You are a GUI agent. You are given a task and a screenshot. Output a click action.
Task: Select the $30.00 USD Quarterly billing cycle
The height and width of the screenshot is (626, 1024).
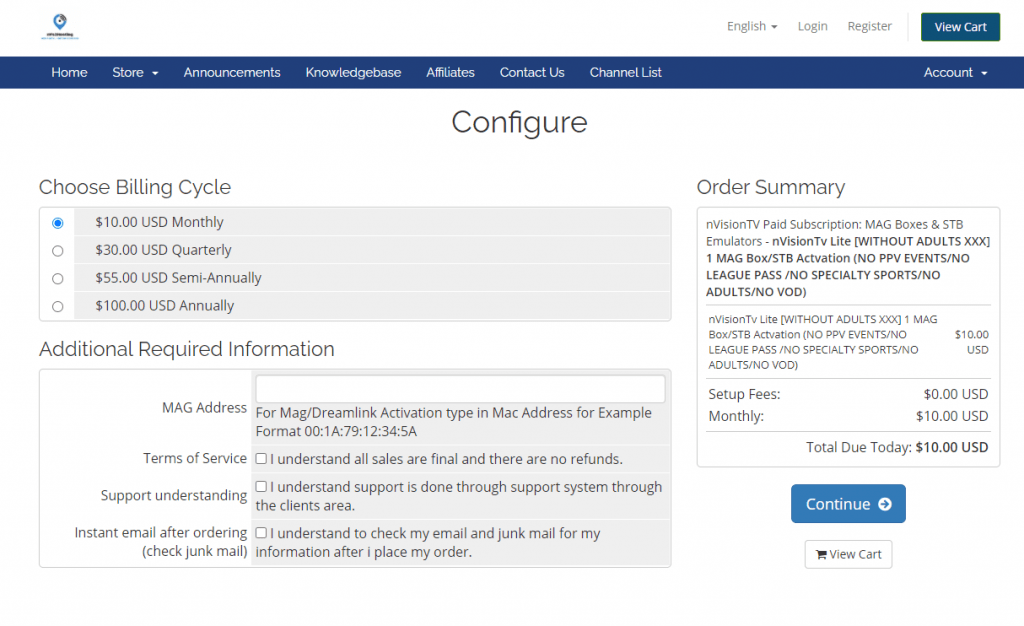pos(57,251)
